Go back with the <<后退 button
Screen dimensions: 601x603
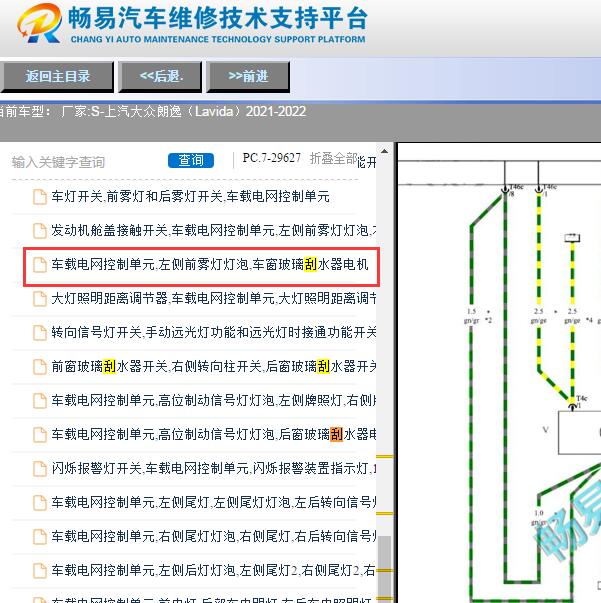(x=161, y=77)
